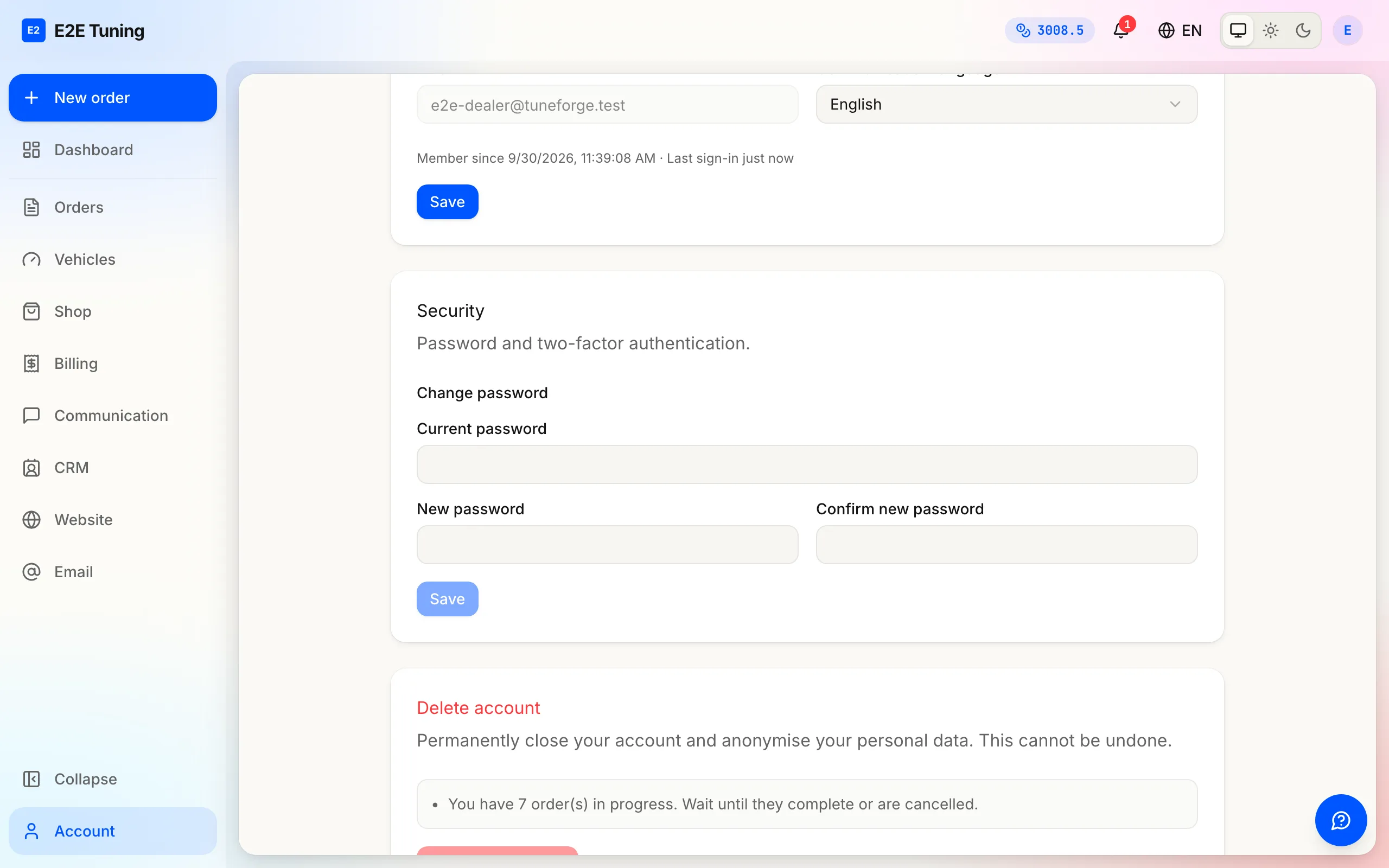Switch to dark theme

(1303, 30)
